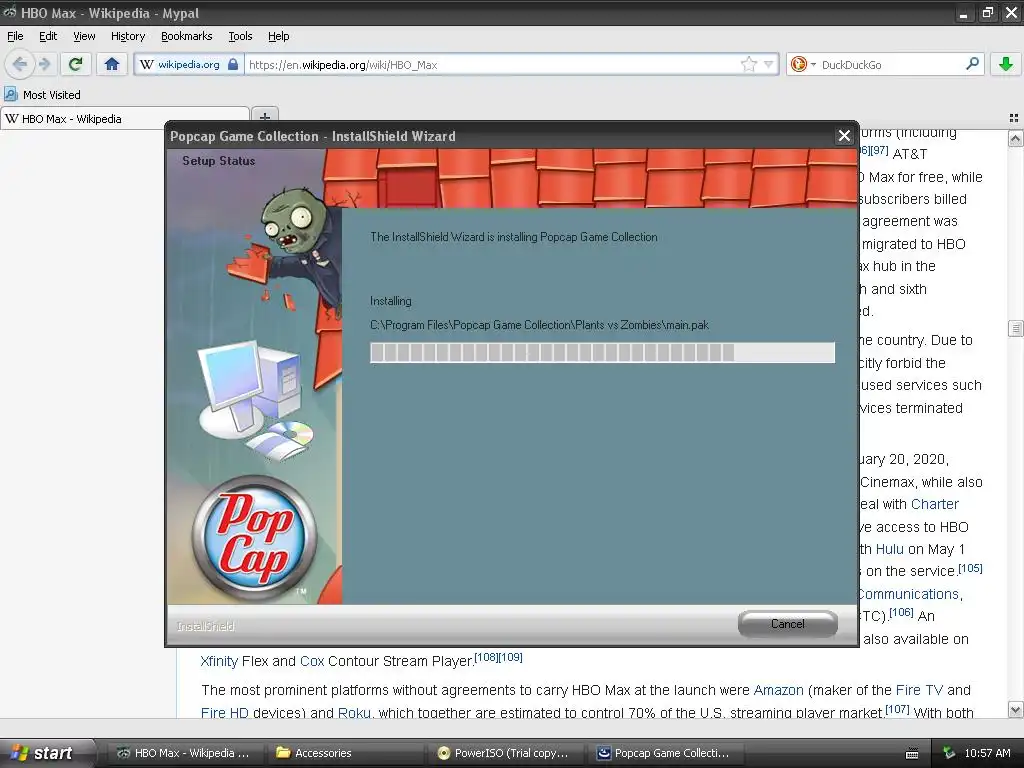Switch to HBO Max - Wikipedia taskbar button

coord(184,753)
